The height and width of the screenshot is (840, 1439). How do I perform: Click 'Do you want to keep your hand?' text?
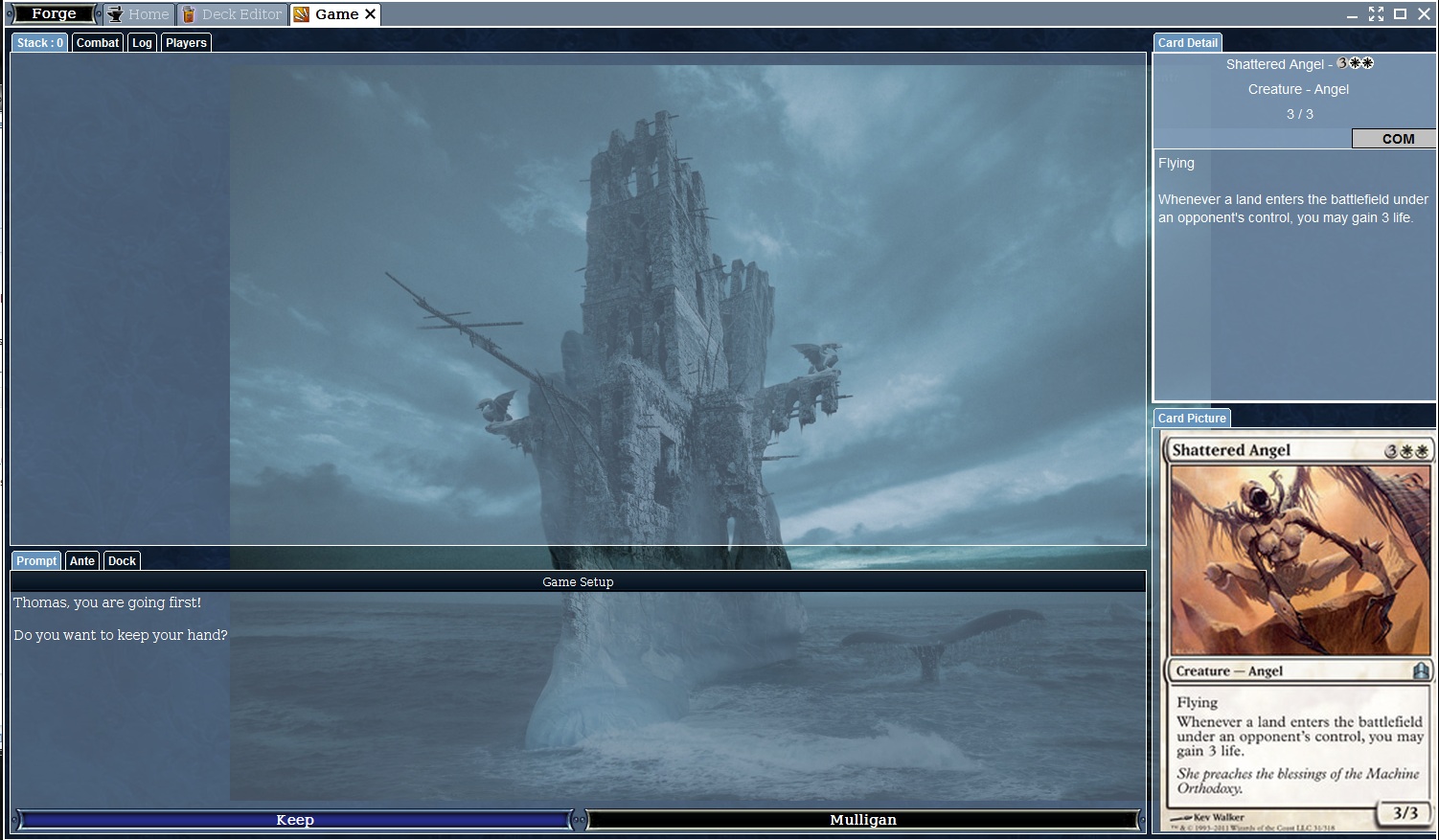point(121,635)
